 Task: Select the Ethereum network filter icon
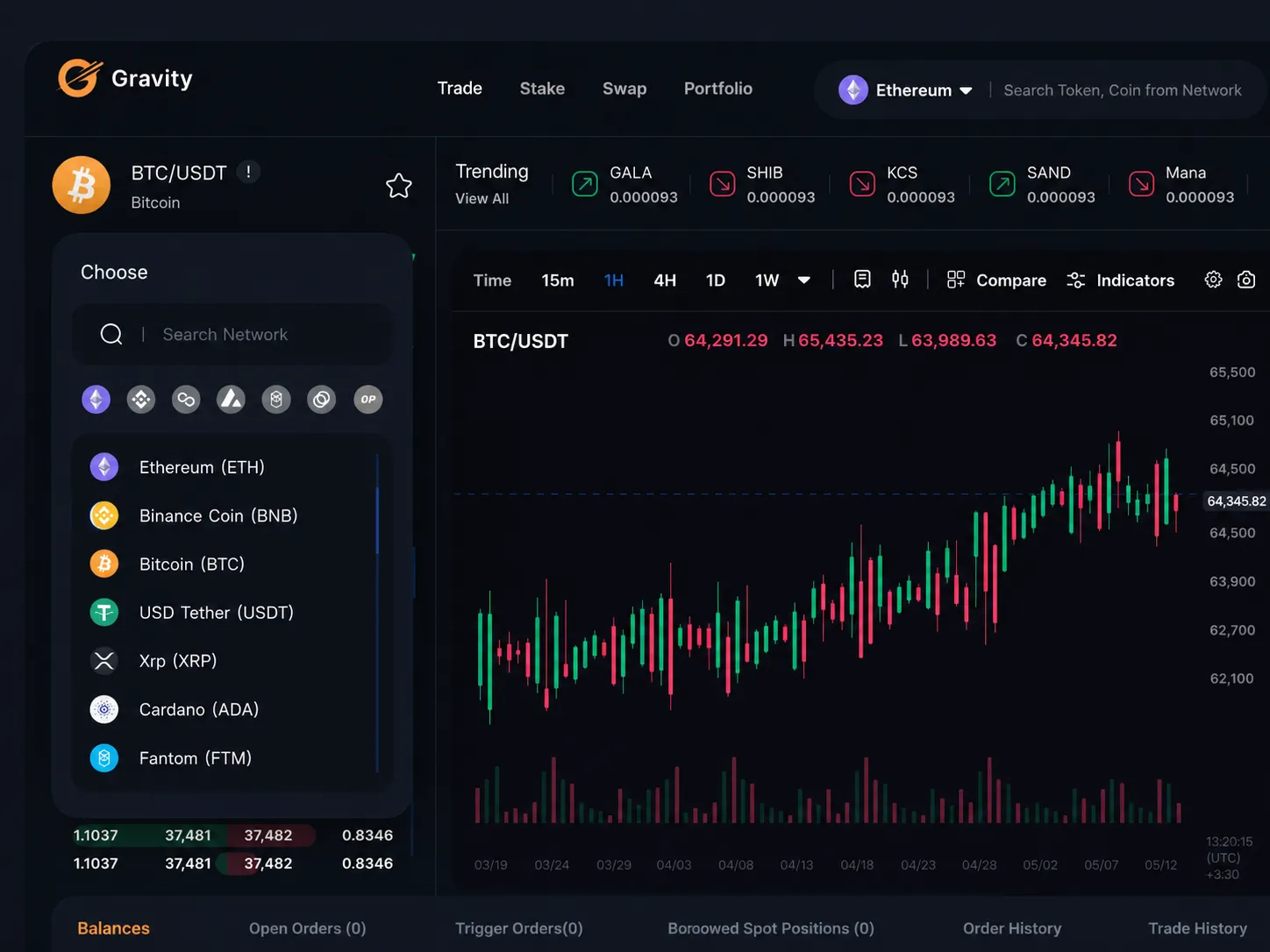click(96, 400)
